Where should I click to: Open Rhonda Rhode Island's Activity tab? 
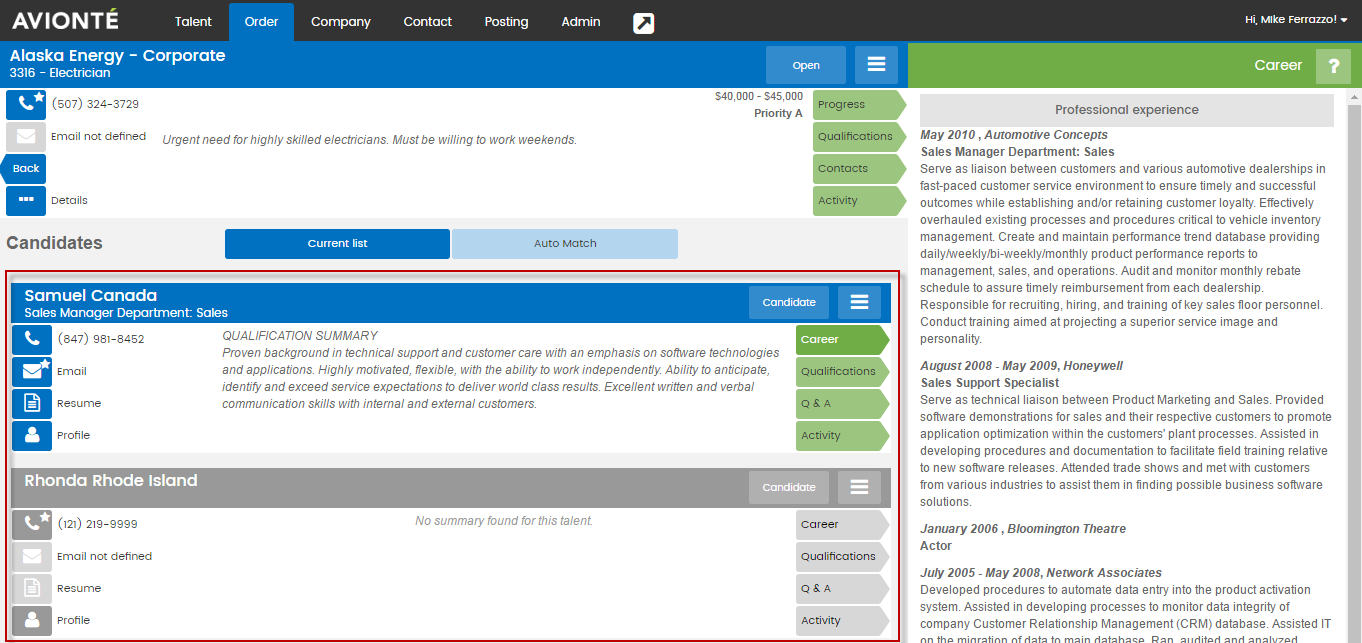coord(842,620)
